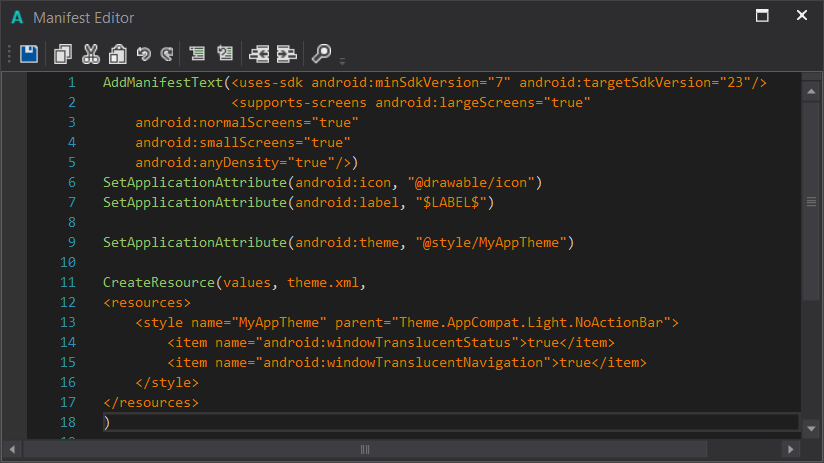Click line number 9 in the gutter

click(71, 243)
